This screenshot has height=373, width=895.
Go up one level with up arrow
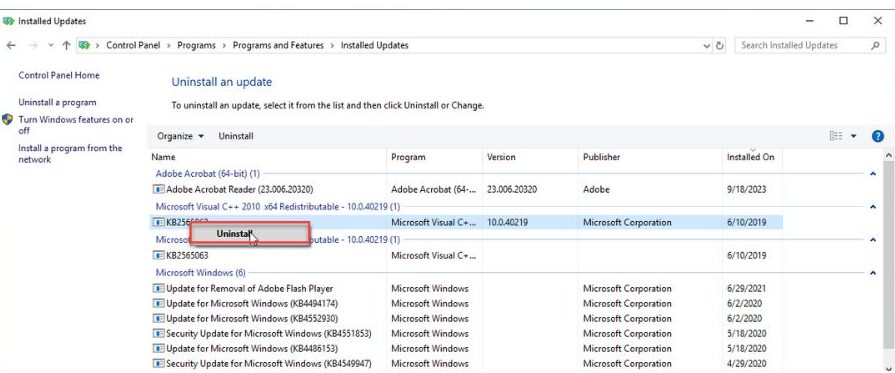(66, 46)
